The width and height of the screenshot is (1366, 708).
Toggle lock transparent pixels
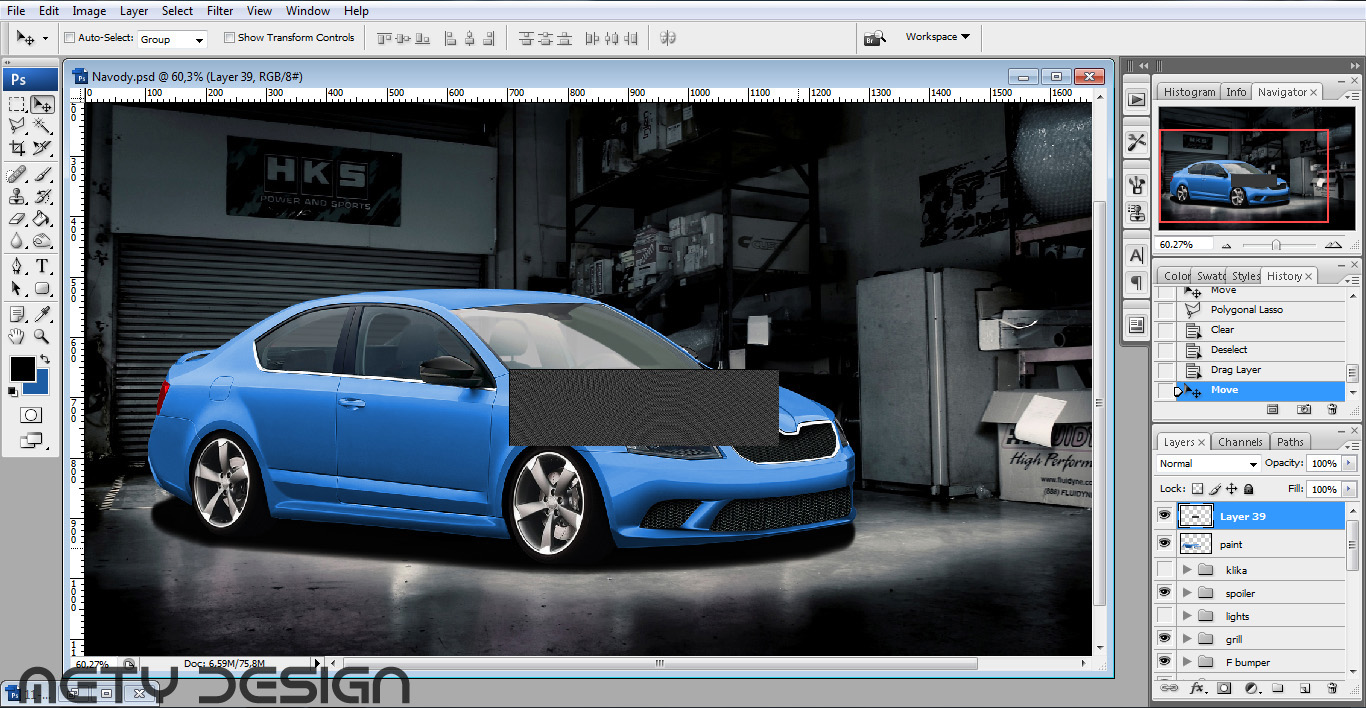[1197, 489]
